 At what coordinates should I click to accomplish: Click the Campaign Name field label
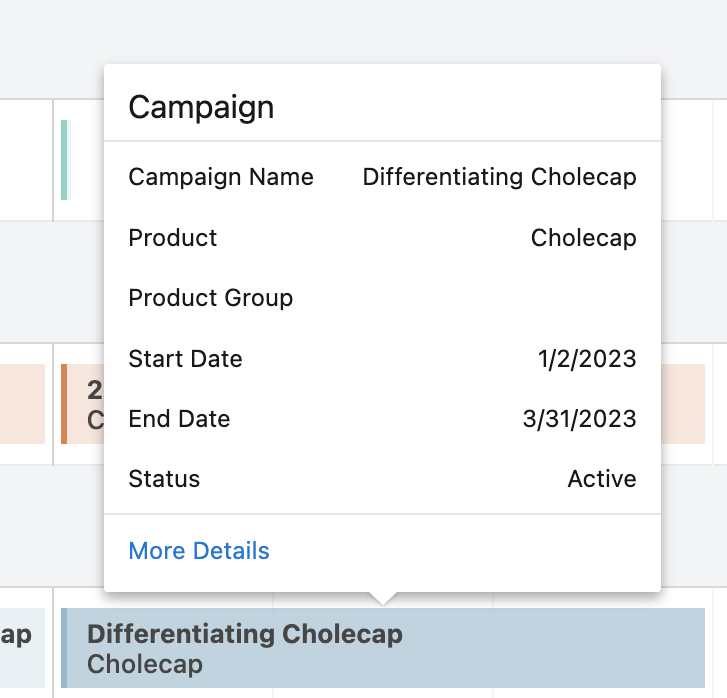point(221,177)
